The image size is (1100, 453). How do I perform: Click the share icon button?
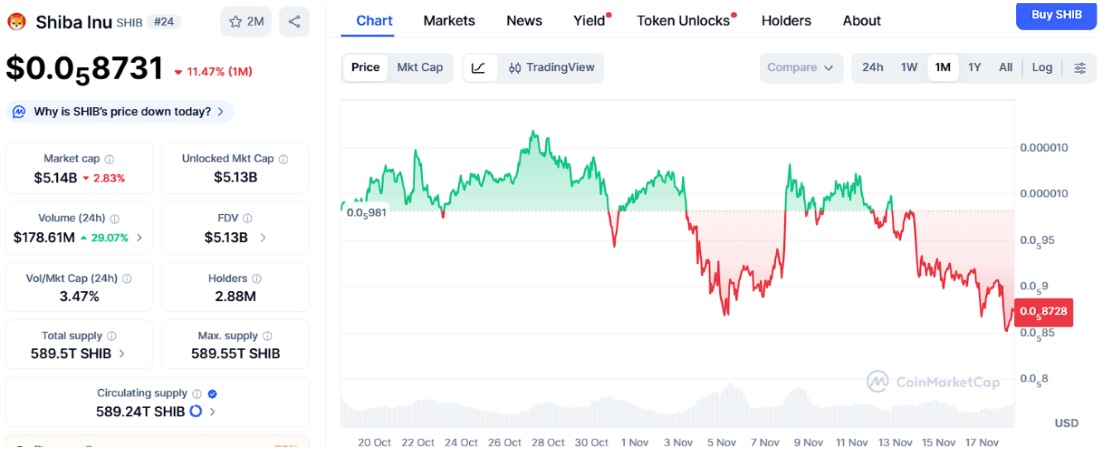293,20
